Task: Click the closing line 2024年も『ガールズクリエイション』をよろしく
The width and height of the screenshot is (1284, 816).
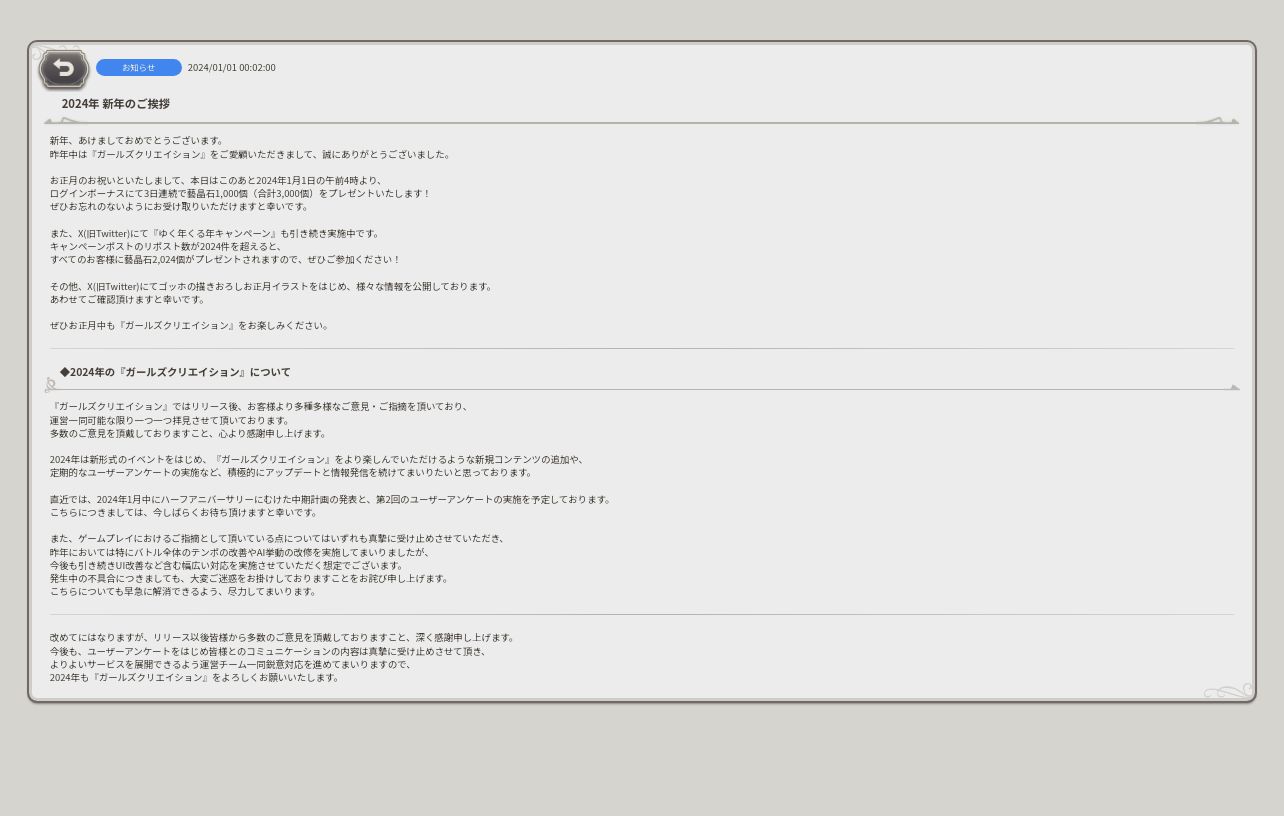Action: click(x=196, y=678)
